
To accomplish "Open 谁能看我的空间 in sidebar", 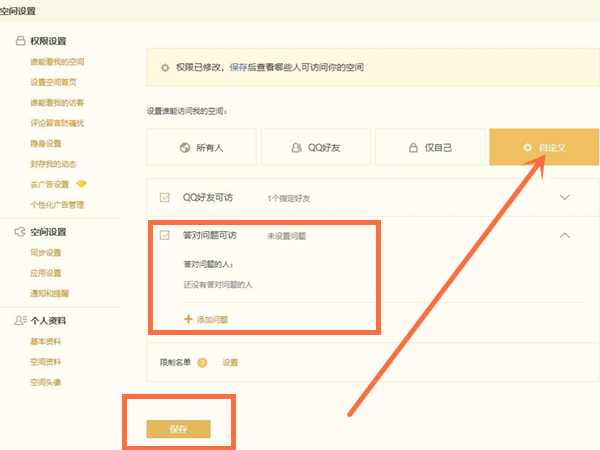I will click(x=57, y=62).
